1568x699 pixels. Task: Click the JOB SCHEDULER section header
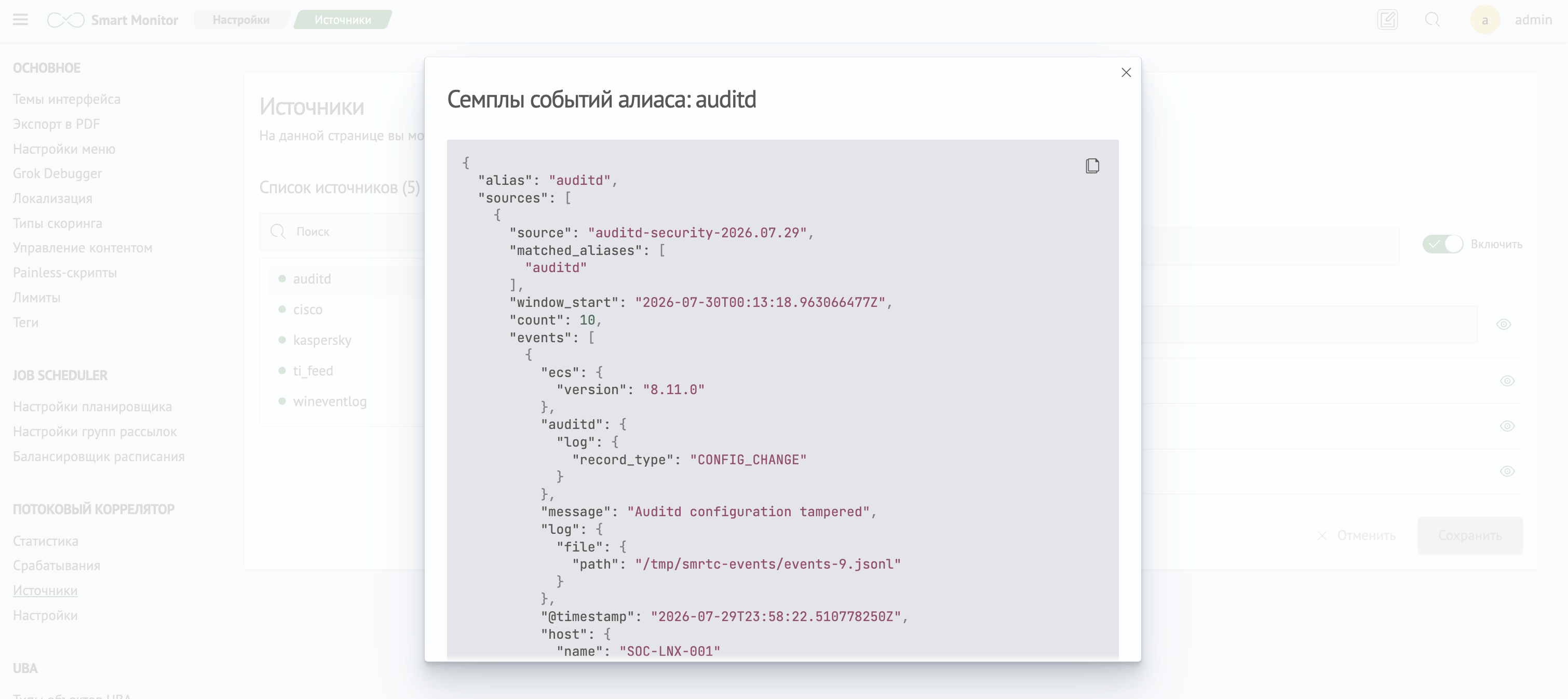click(60, 375)
